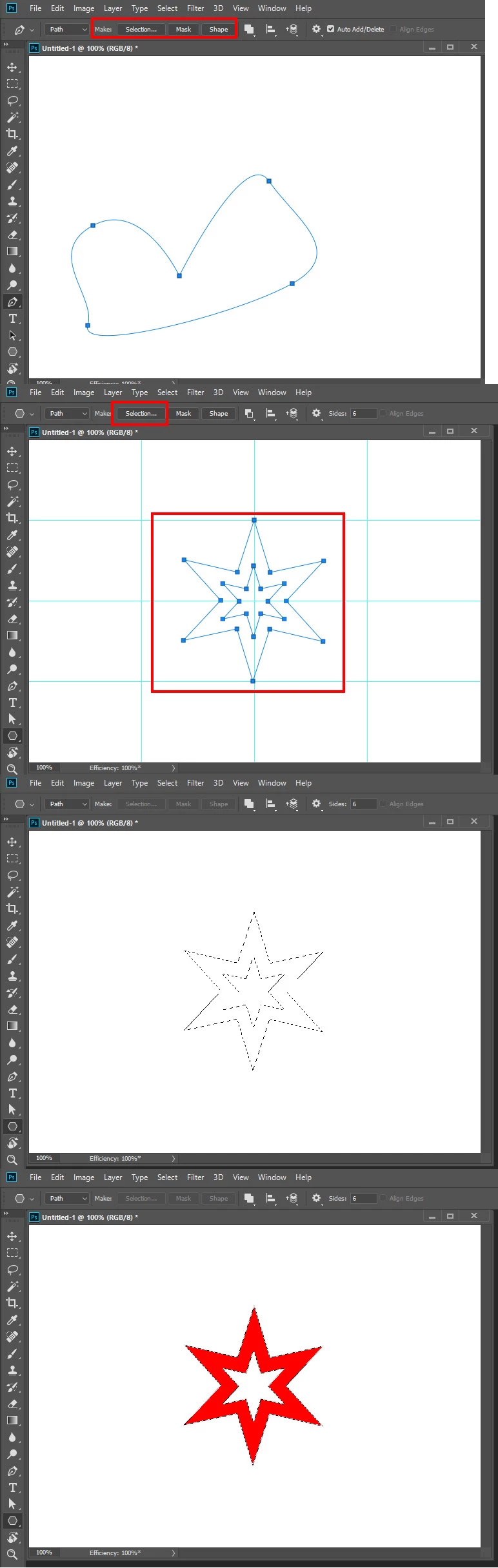Open path operations icon in heart-path options bar
498x1568 pixels.
tap(249, 30)
